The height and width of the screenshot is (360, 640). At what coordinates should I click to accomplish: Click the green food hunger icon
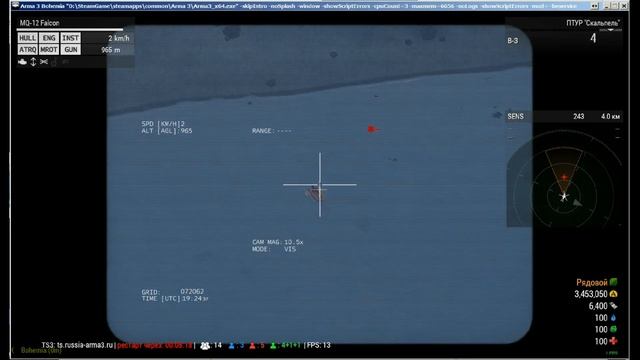[x=613, y=329]
